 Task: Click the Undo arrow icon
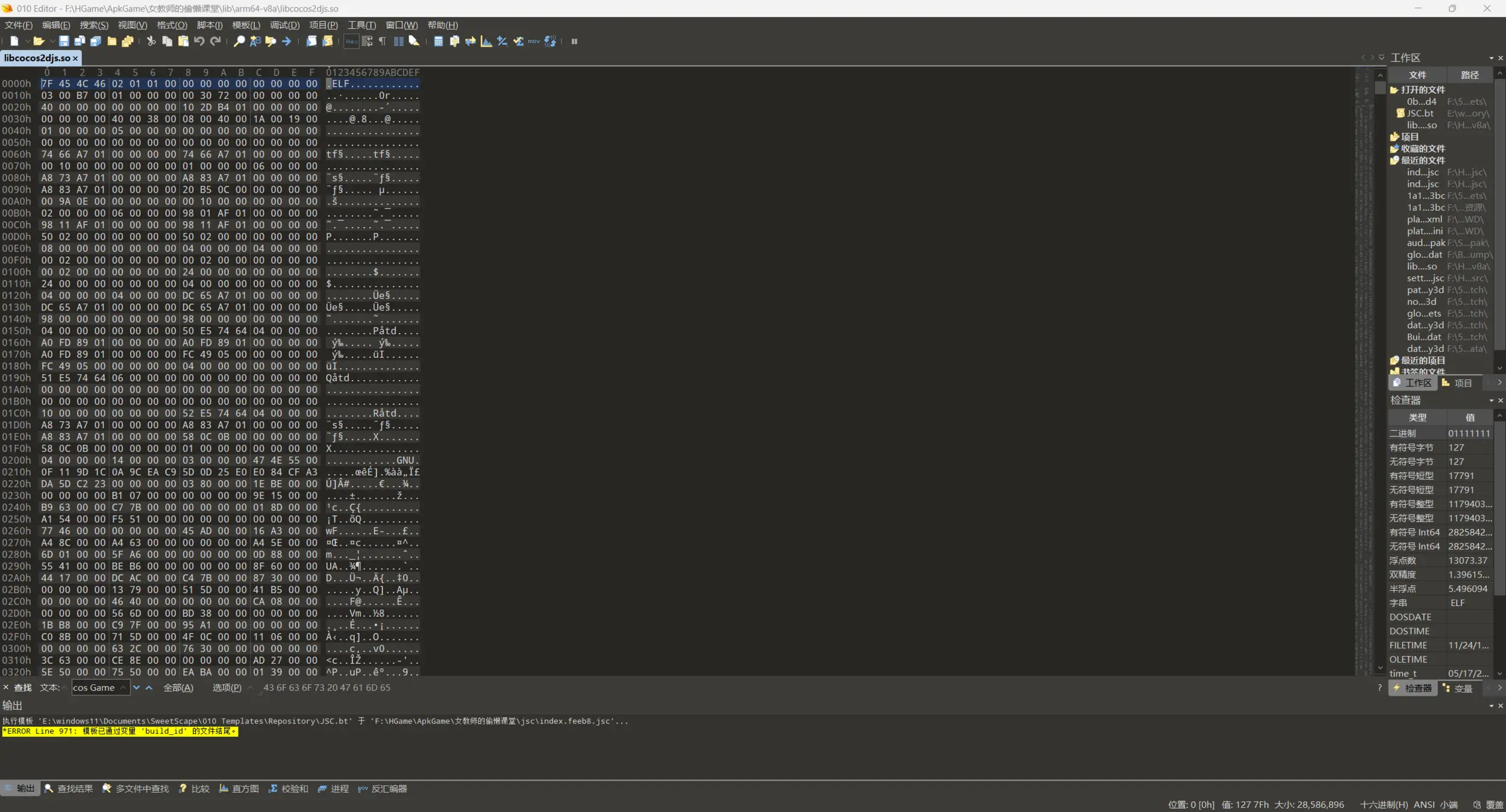coord(199,41)
